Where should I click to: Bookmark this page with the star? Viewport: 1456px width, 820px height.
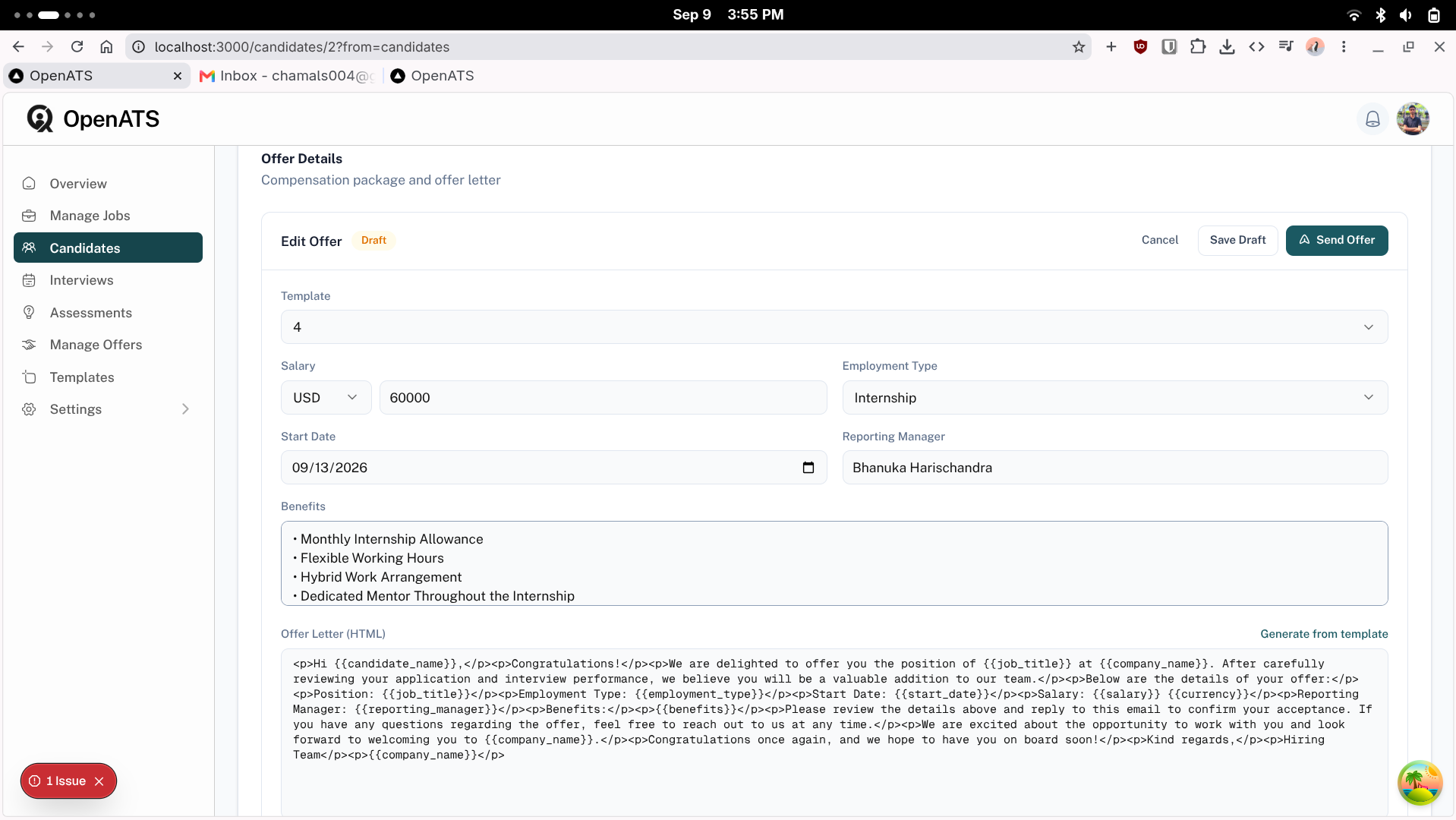pyautogui.click(x=1079, y=47)
